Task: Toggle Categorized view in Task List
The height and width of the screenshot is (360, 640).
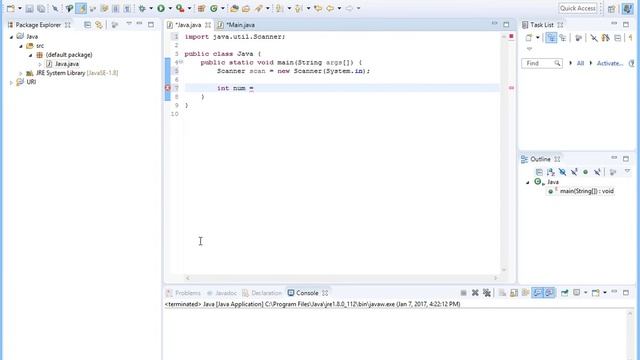Action: tap(551, 38)
